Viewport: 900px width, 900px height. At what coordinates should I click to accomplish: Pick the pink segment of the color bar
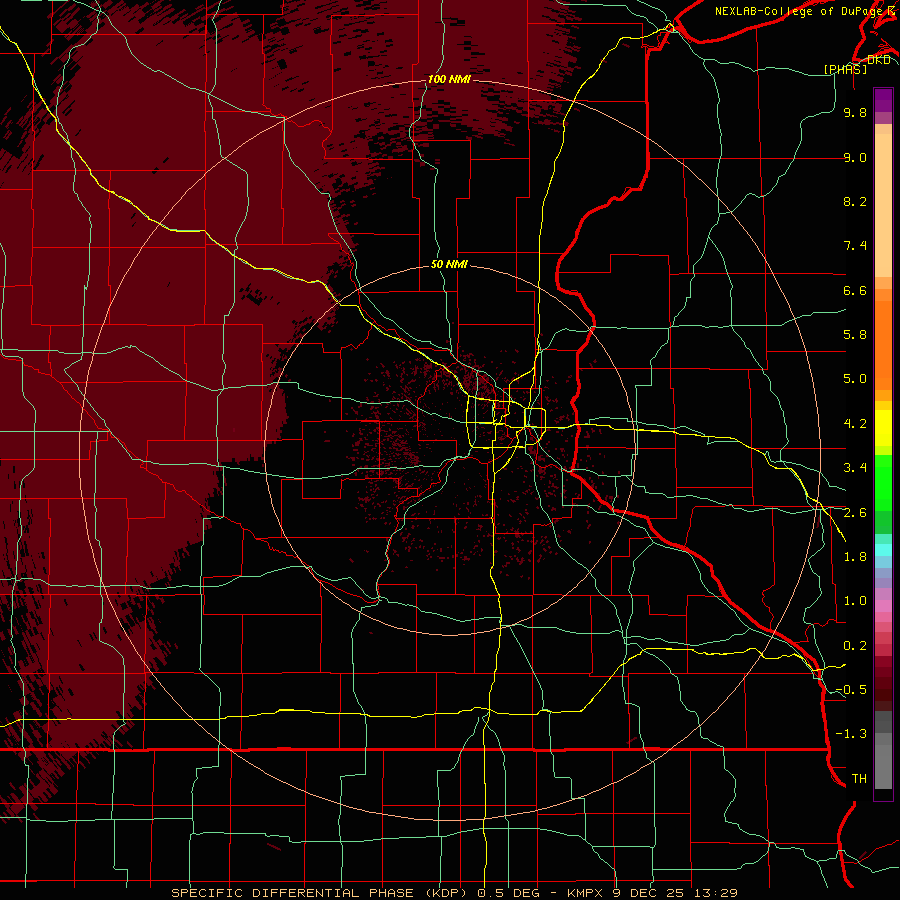click(x=883, y=606)
